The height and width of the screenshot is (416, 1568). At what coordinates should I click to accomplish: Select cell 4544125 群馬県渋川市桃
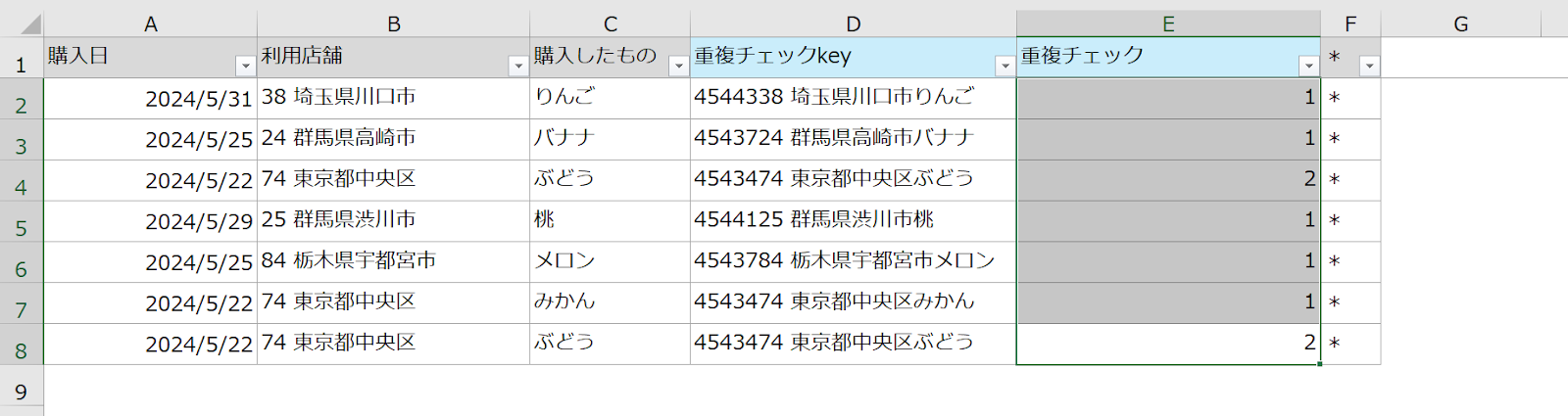[x=854, y=222]
